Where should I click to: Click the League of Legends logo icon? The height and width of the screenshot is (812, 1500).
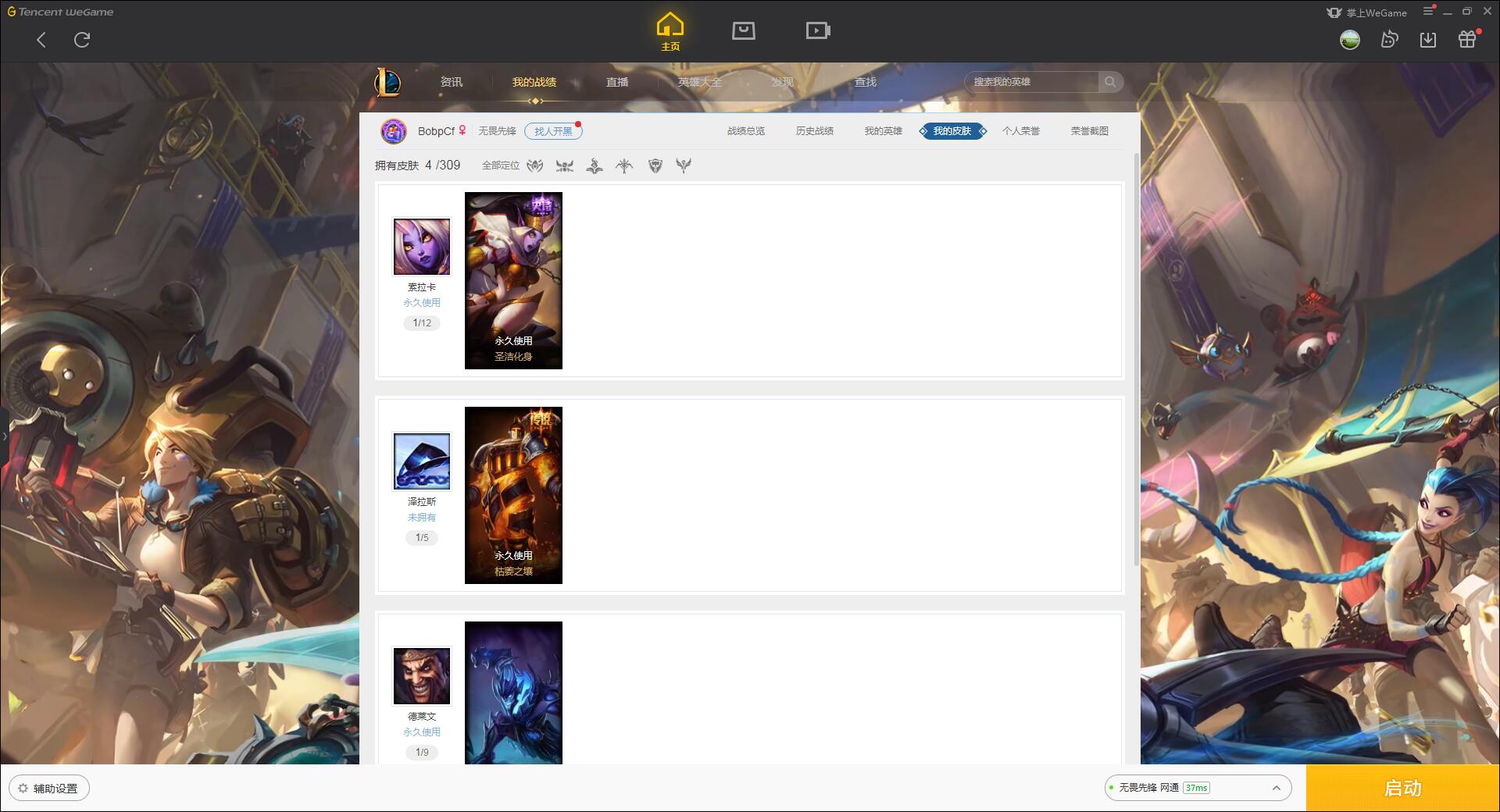(387, 82)
